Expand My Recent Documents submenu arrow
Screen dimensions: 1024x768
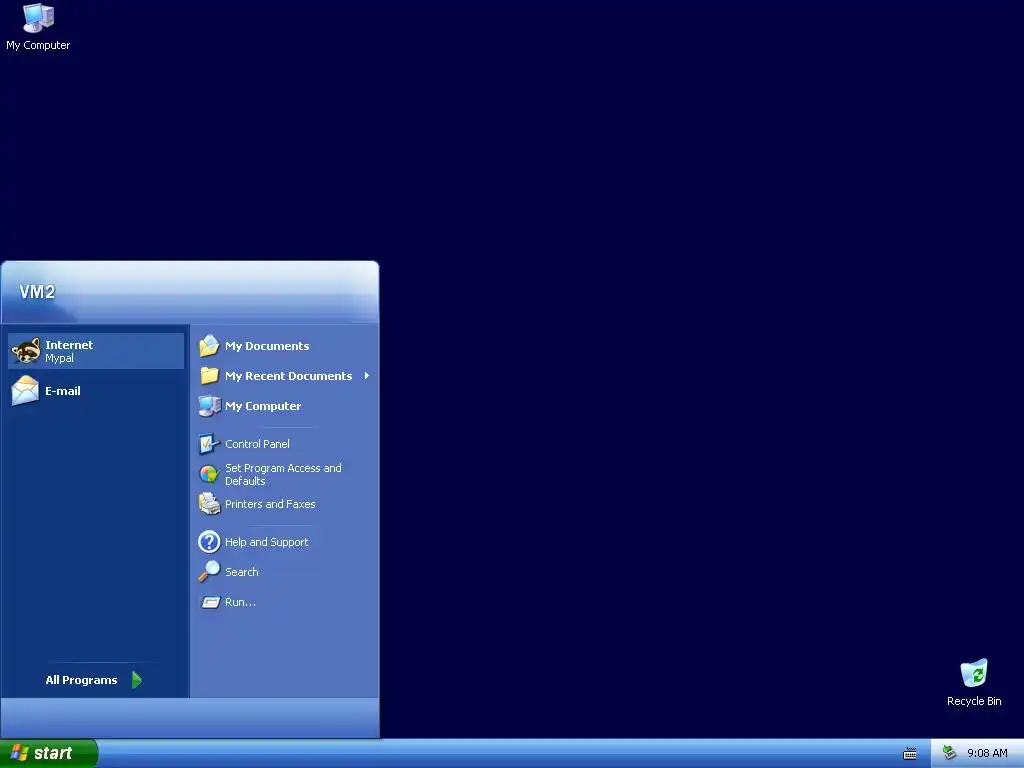coord(366,376)
